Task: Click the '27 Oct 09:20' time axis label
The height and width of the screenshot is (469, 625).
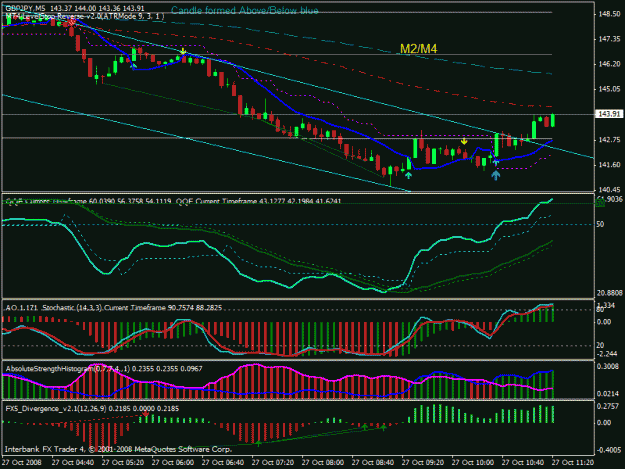Action: coord(423,463)
